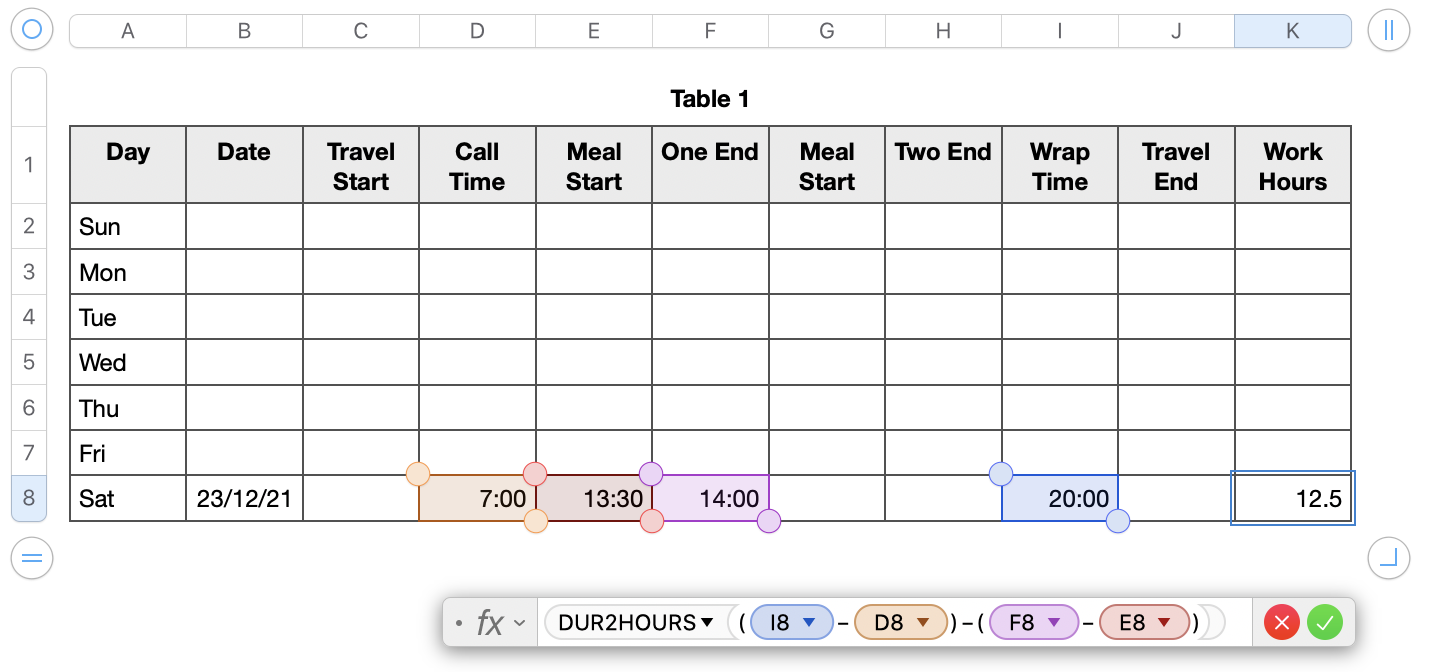Viewport: 1440px width, 672px height.
Task: Open the E8 reference dropdown arrow
Action: pos(1164,623)
